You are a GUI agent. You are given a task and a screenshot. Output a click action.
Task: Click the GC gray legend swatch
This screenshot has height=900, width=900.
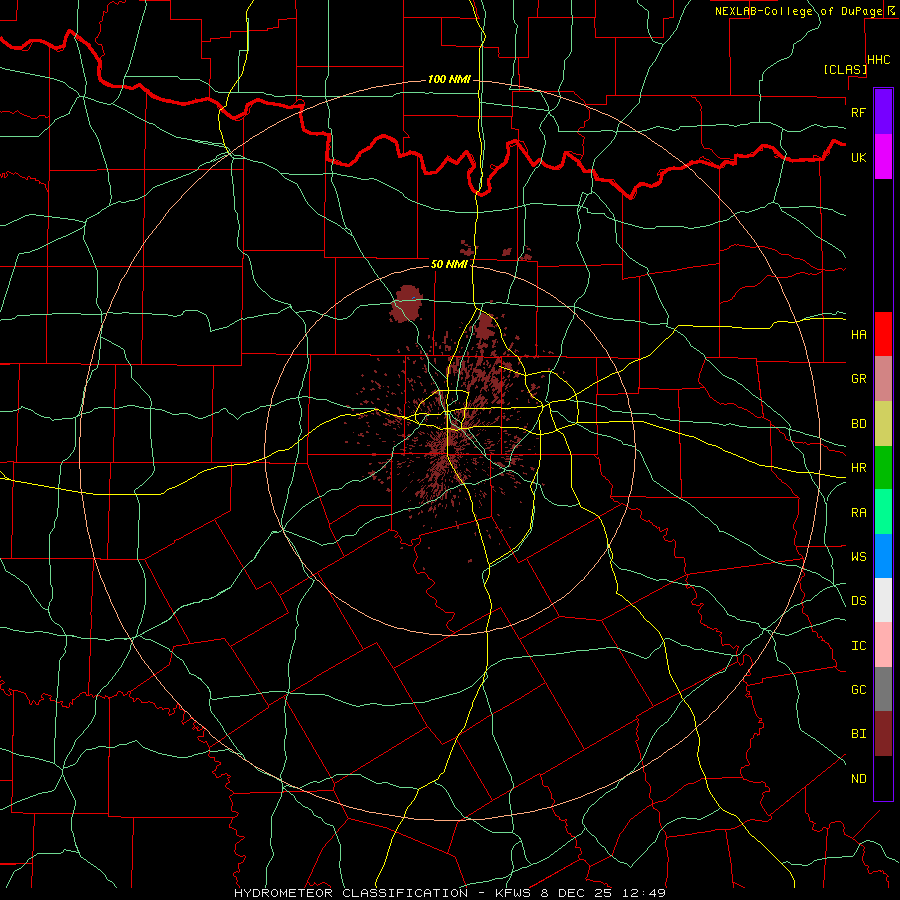pos(883,689)
